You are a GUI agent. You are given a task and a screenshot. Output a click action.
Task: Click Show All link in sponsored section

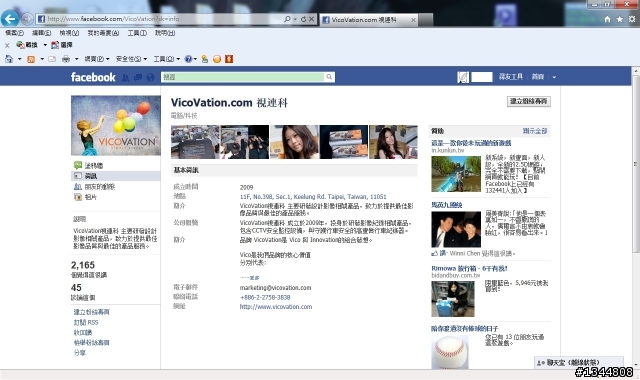535,131
